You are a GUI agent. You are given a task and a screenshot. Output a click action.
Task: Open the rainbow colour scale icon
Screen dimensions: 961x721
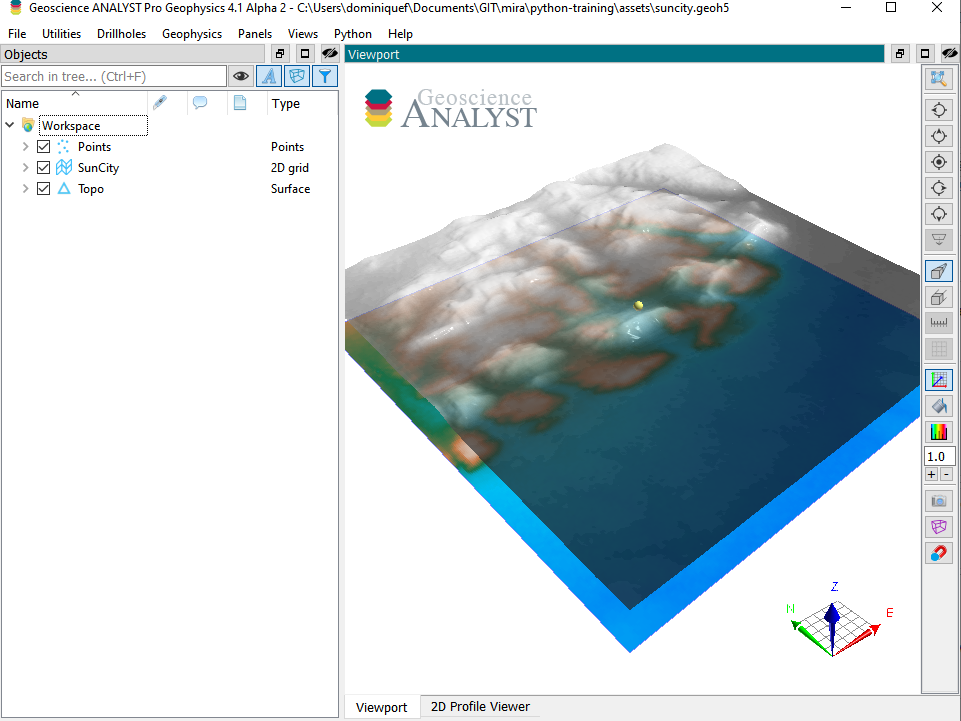pyautogui.click(x=938, y=432)
